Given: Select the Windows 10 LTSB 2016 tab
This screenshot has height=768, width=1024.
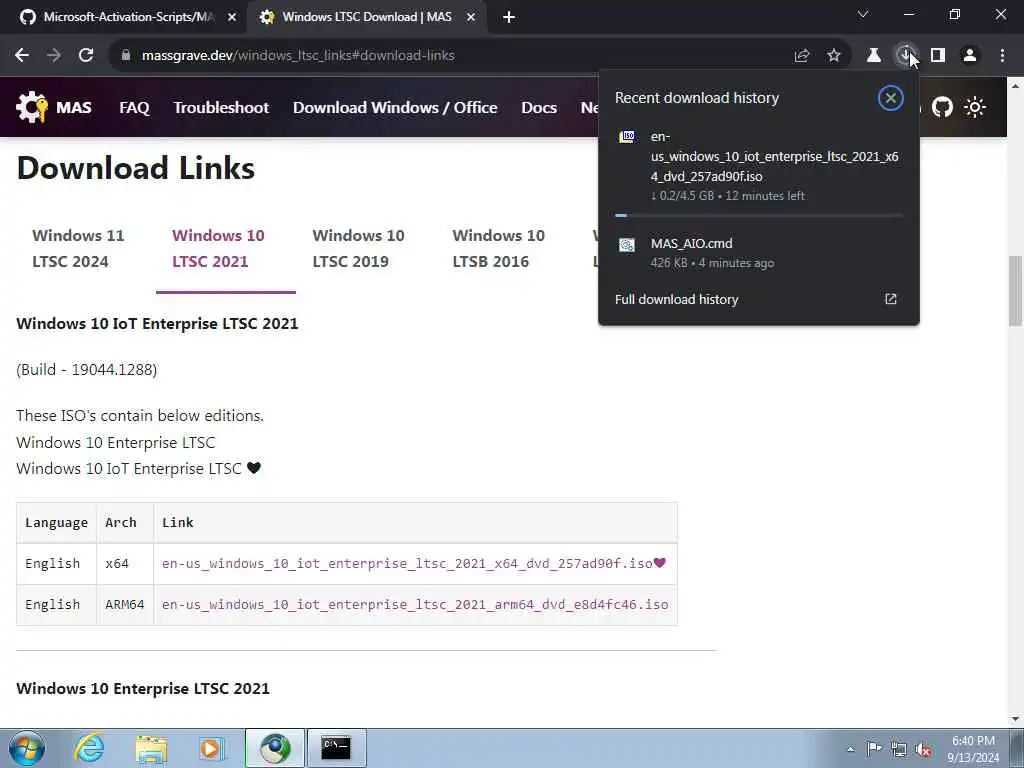Looking at the screenshot, I should coord(498,249).
